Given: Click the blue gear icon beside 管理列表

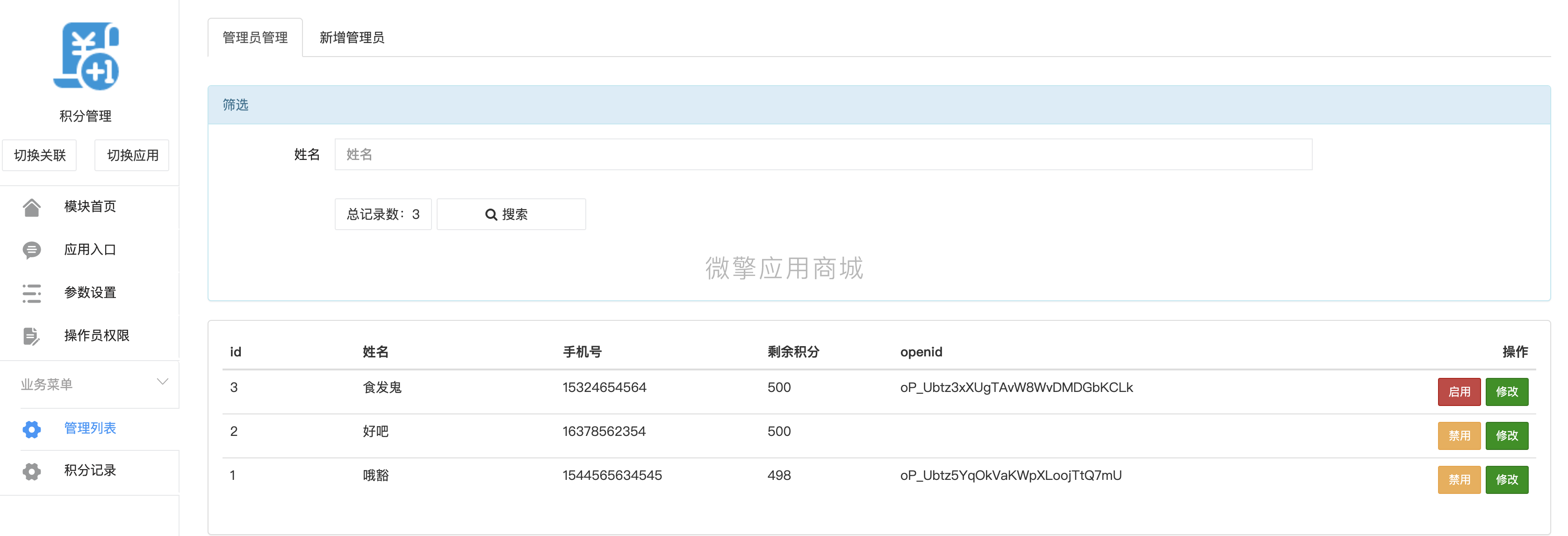Looking at the screenshot, I should click(32, 429).
